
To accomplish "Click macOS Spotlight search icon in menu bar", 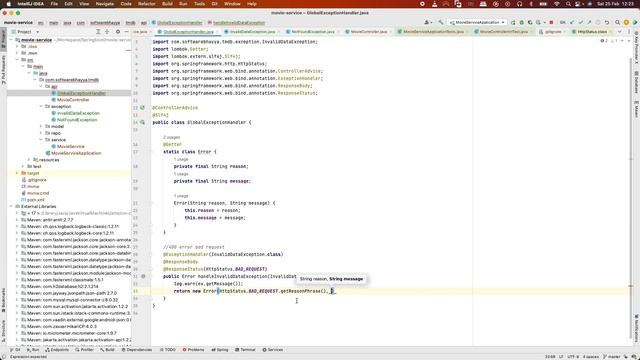I will point(568,4).
